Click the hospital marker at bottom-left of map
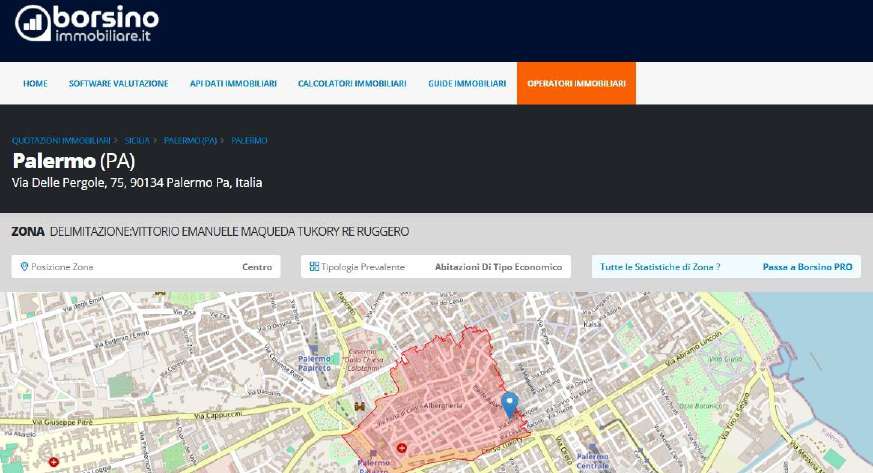The image size is (873, 473). [x=53, y=462]
